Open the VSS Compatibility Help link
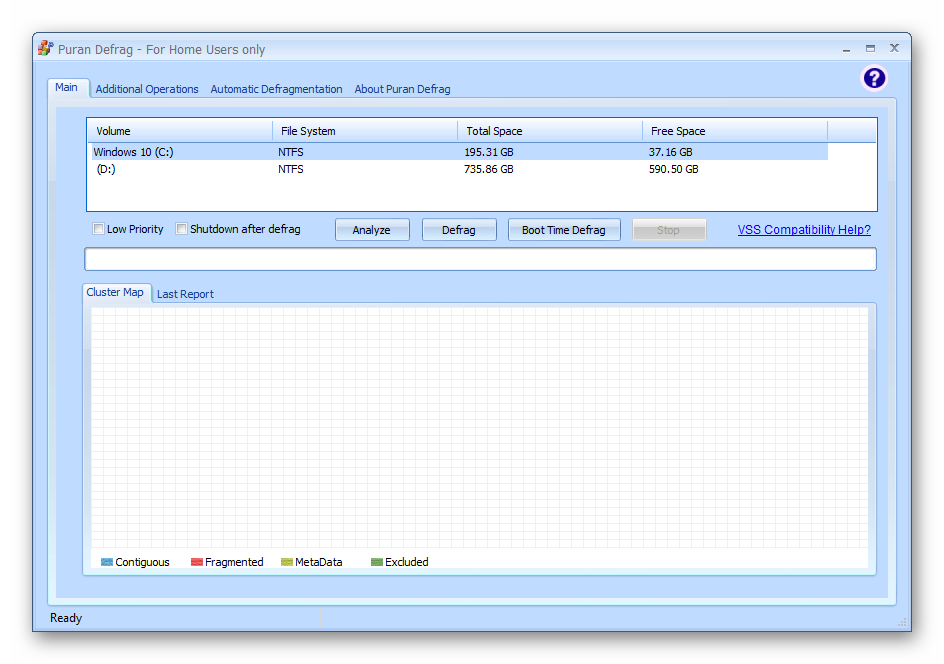 click(x=804, y=230)
